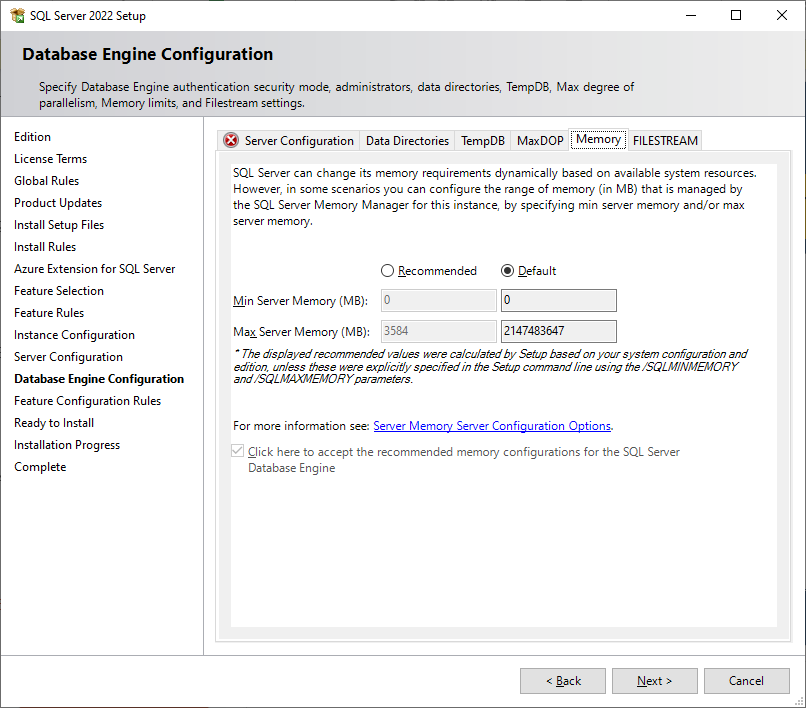
Task: Tick the accept recommended memory configurations checkbox
Action: pyautogui.click(x=238, y=452)
